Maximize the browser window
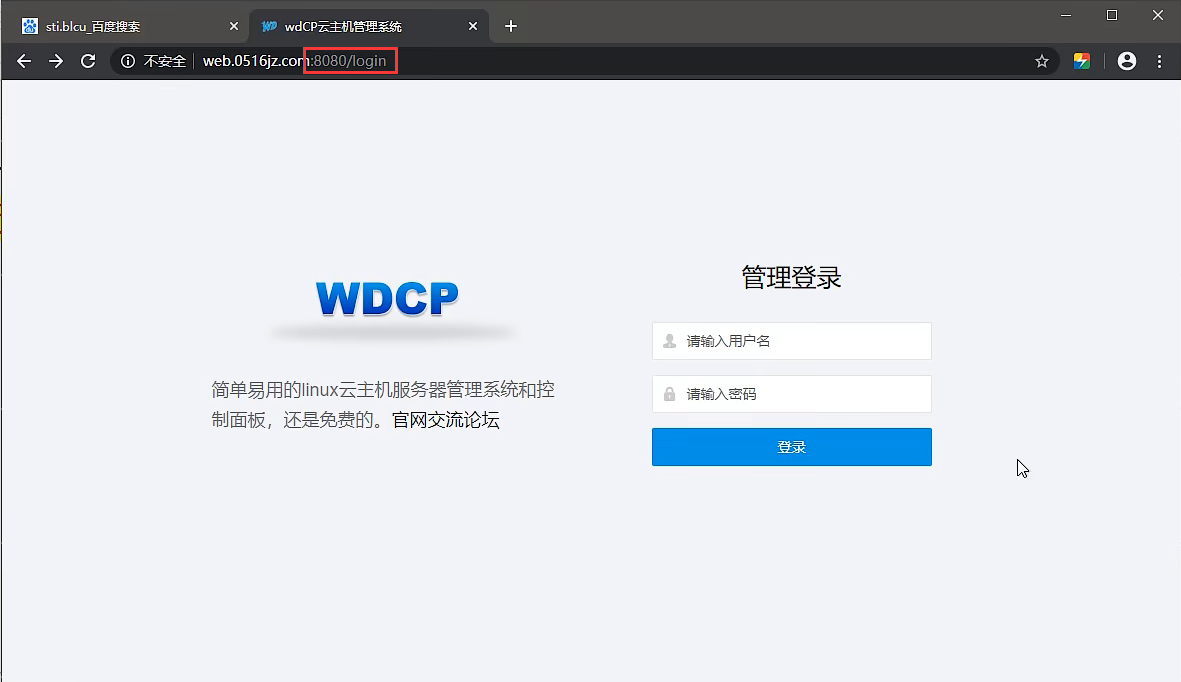 1112,15
